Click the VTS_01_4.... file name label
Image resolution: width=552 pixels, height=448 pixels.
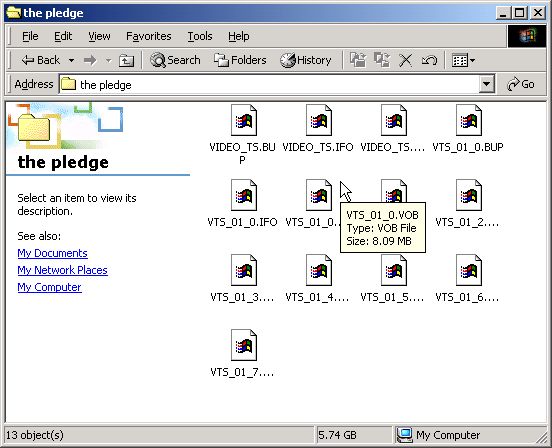pos(317,297)
